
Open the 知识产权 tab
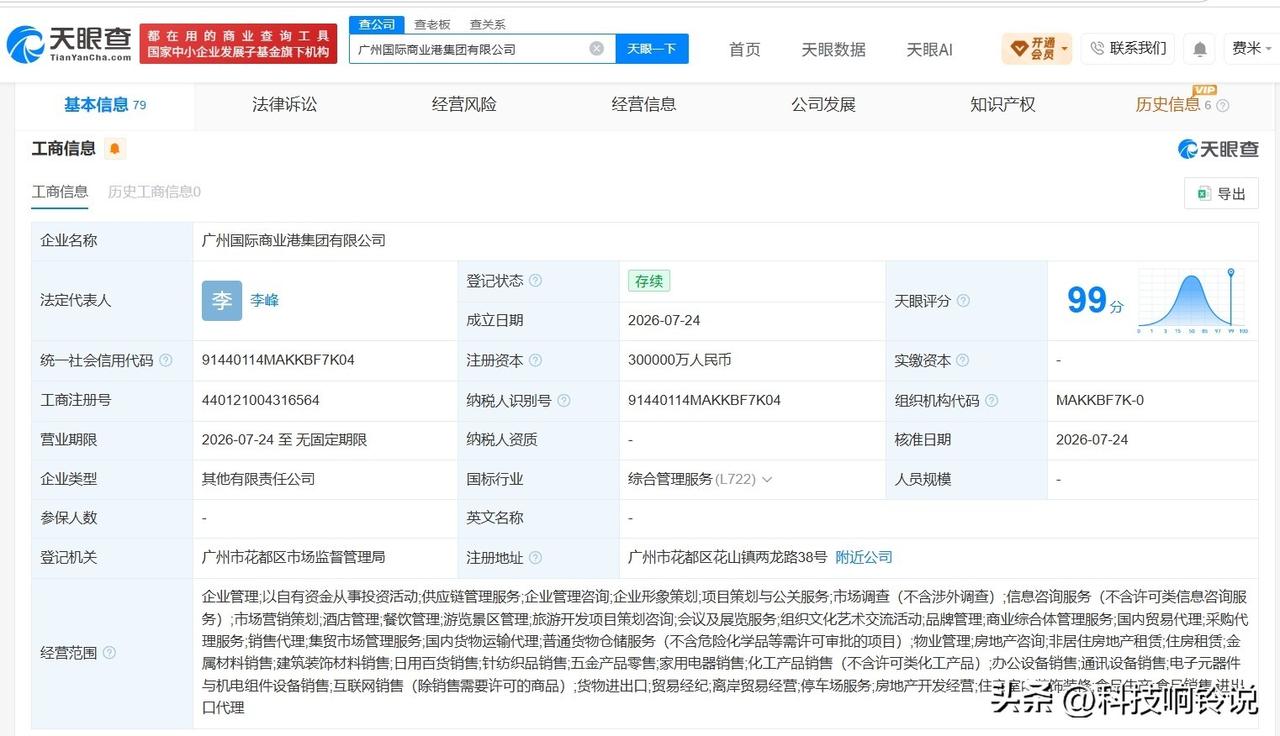(1003, 104)
